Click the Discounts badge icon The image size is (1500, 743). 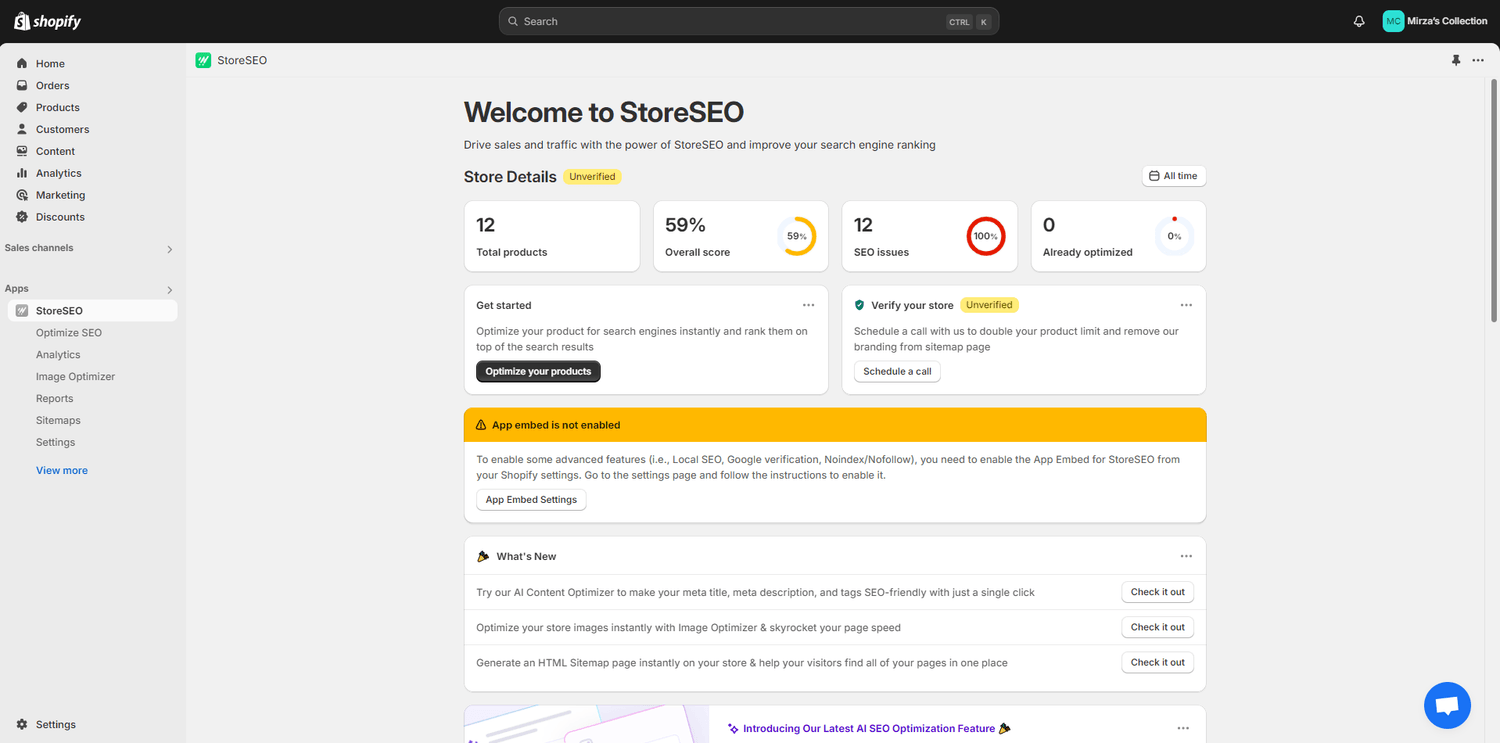[22, 217]
